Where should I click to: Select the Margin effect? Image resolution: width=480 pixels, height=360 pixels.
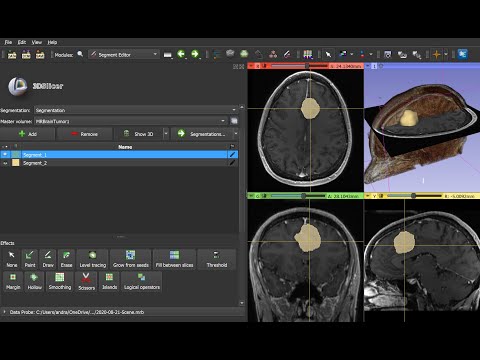[x=13, y=281]
